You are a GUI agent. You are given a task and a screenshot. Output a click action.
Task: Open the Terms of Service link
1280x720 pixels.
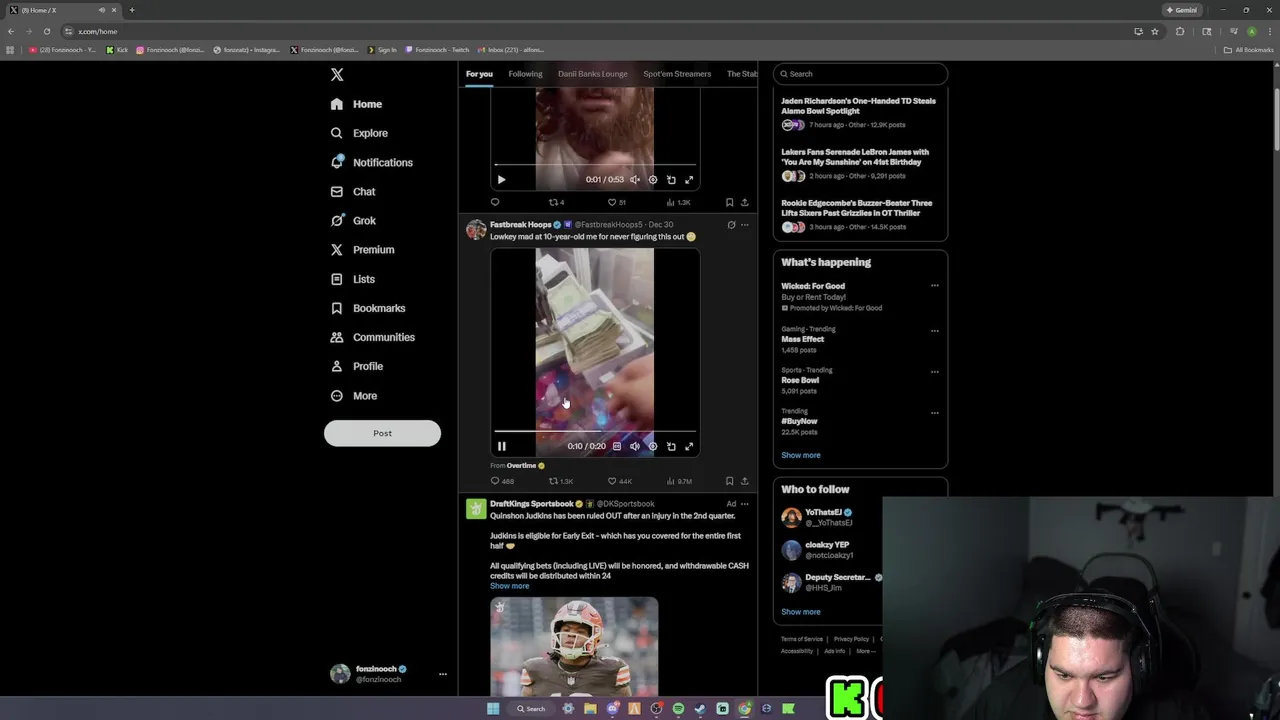[x=802, y=639]
